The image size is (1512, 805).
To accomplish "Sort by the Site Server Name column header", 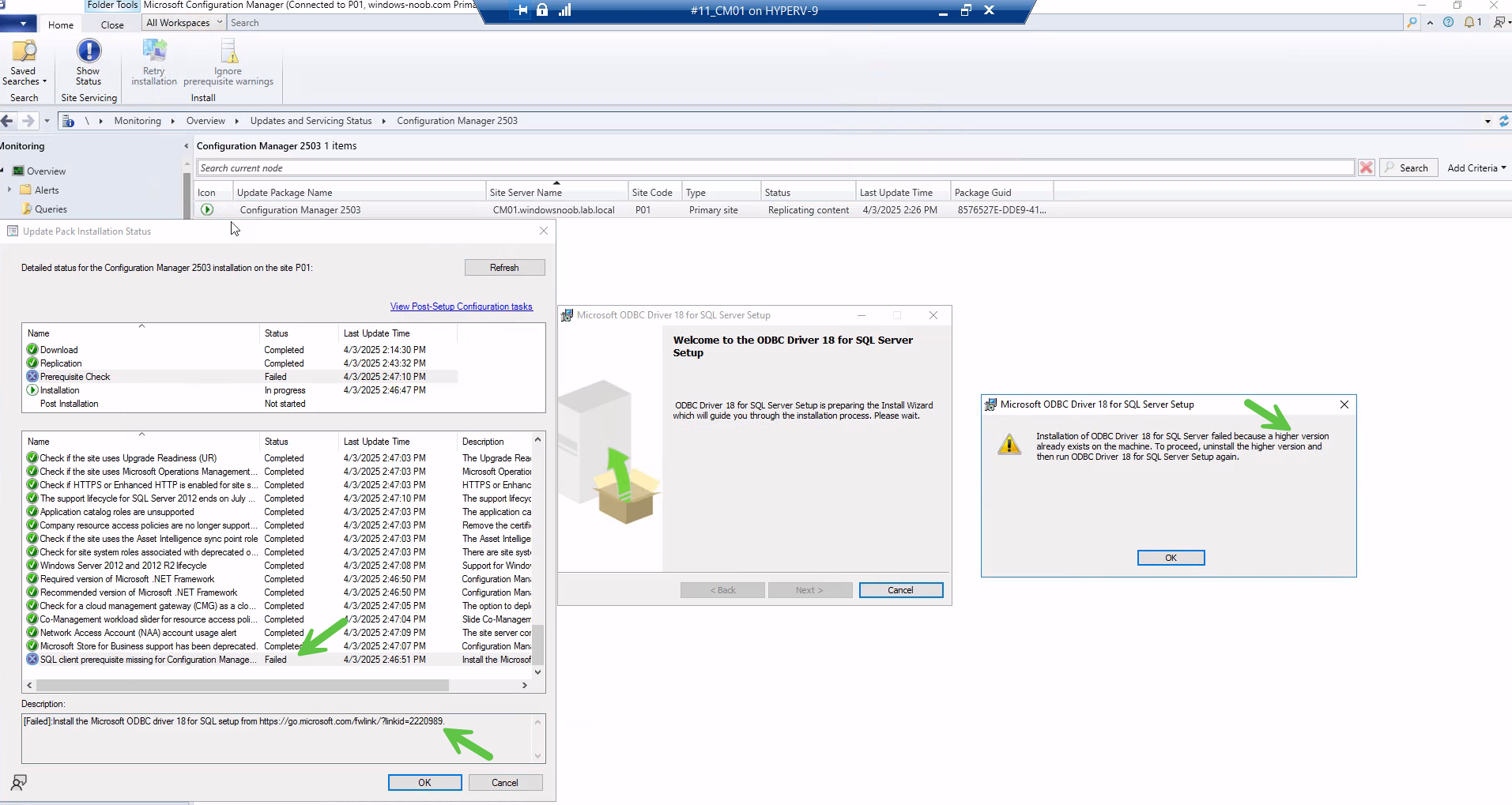I will 556,192.
